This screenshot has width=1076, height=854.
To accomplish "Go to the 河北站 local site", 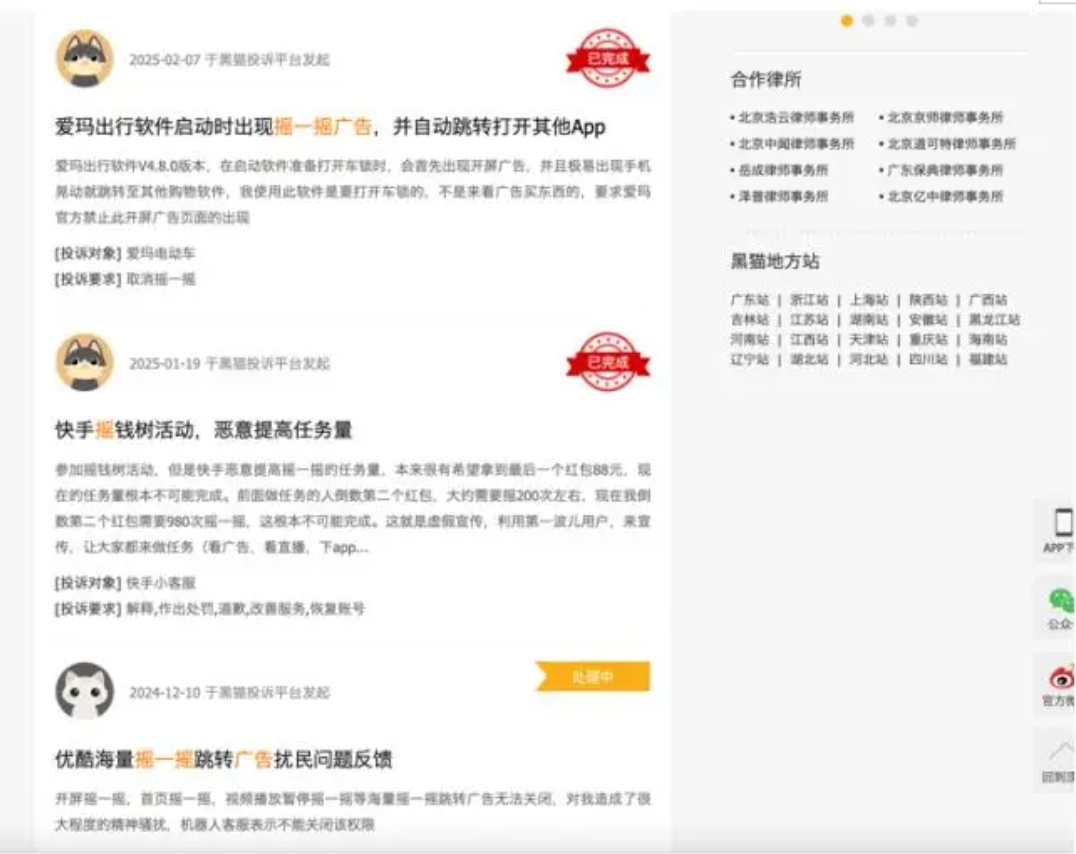I will (x=869, y=360).
